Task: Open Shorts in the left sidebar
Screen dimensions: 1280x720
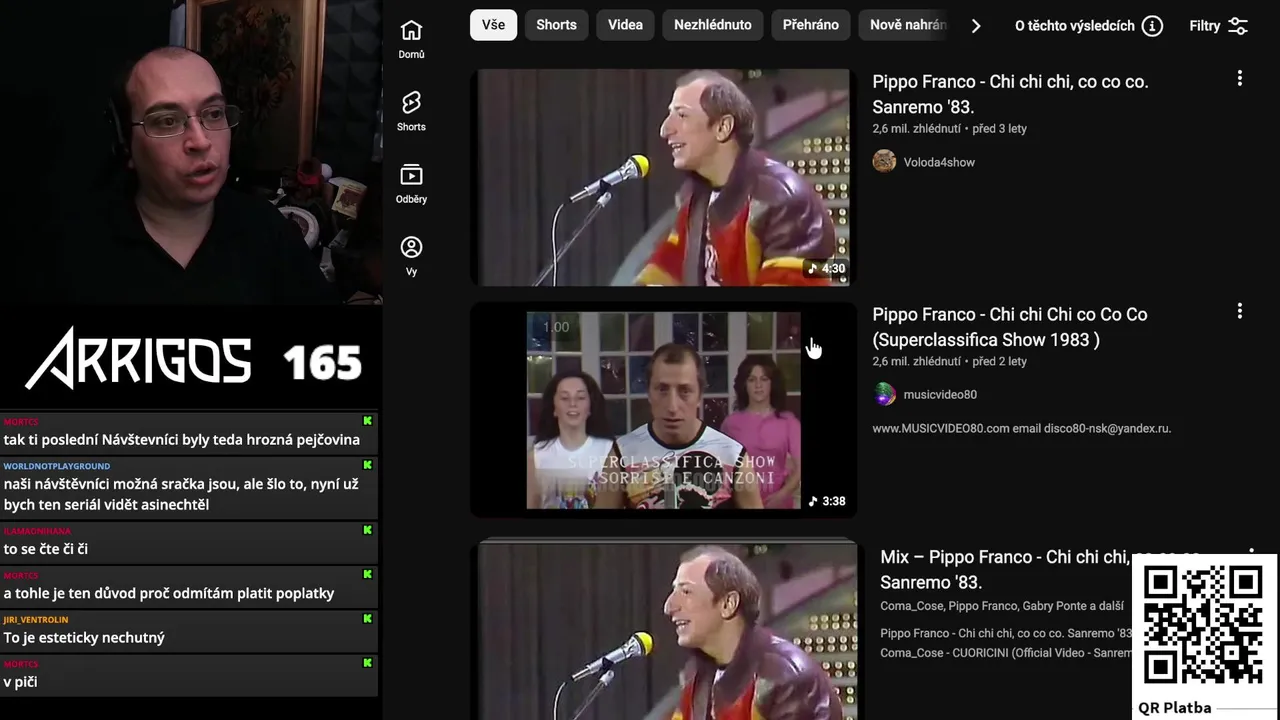Action: (411, 111)
